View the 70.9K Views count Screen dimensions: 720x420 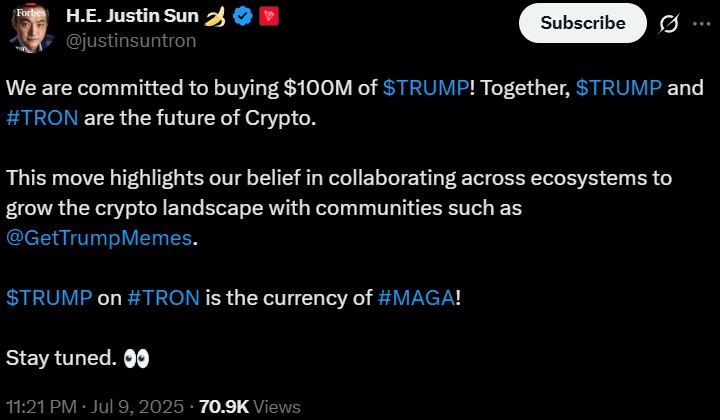pos(250,406)
